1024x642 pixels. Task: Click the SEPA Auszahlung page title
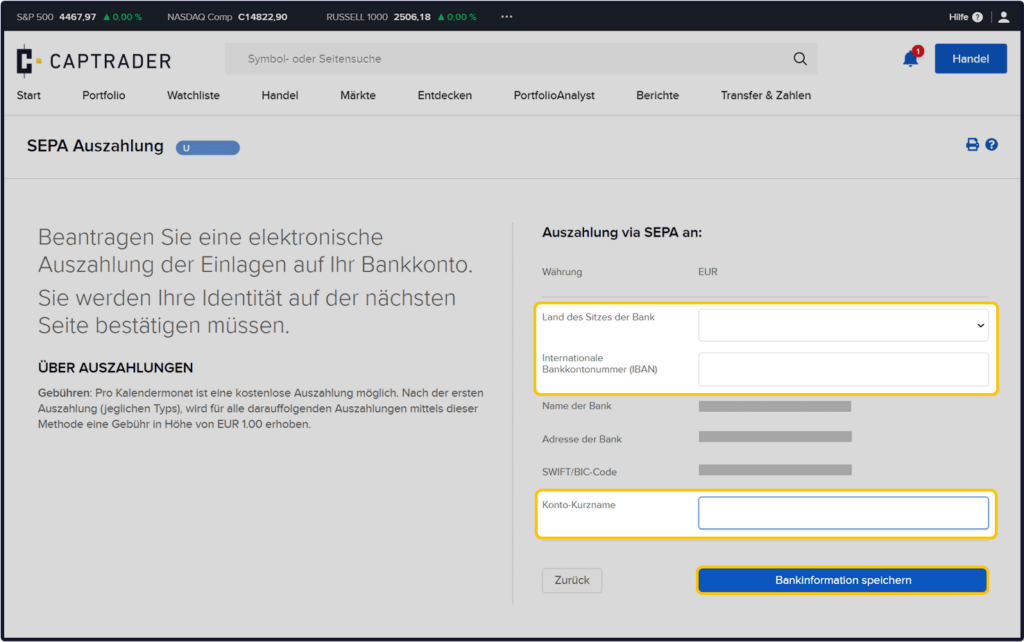tap(95, 146)
